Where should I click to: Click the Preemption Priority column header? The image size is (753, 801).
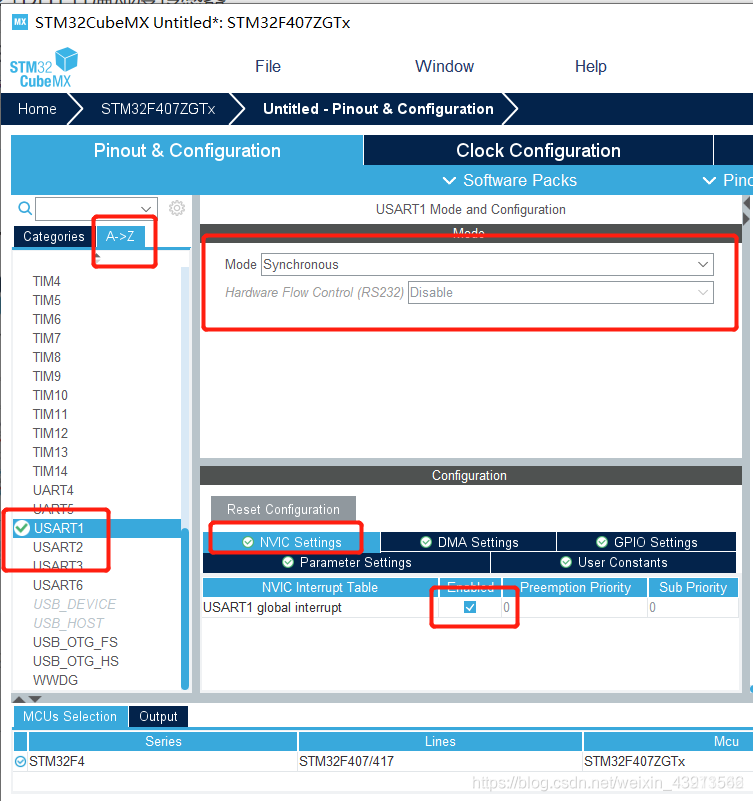575,587
